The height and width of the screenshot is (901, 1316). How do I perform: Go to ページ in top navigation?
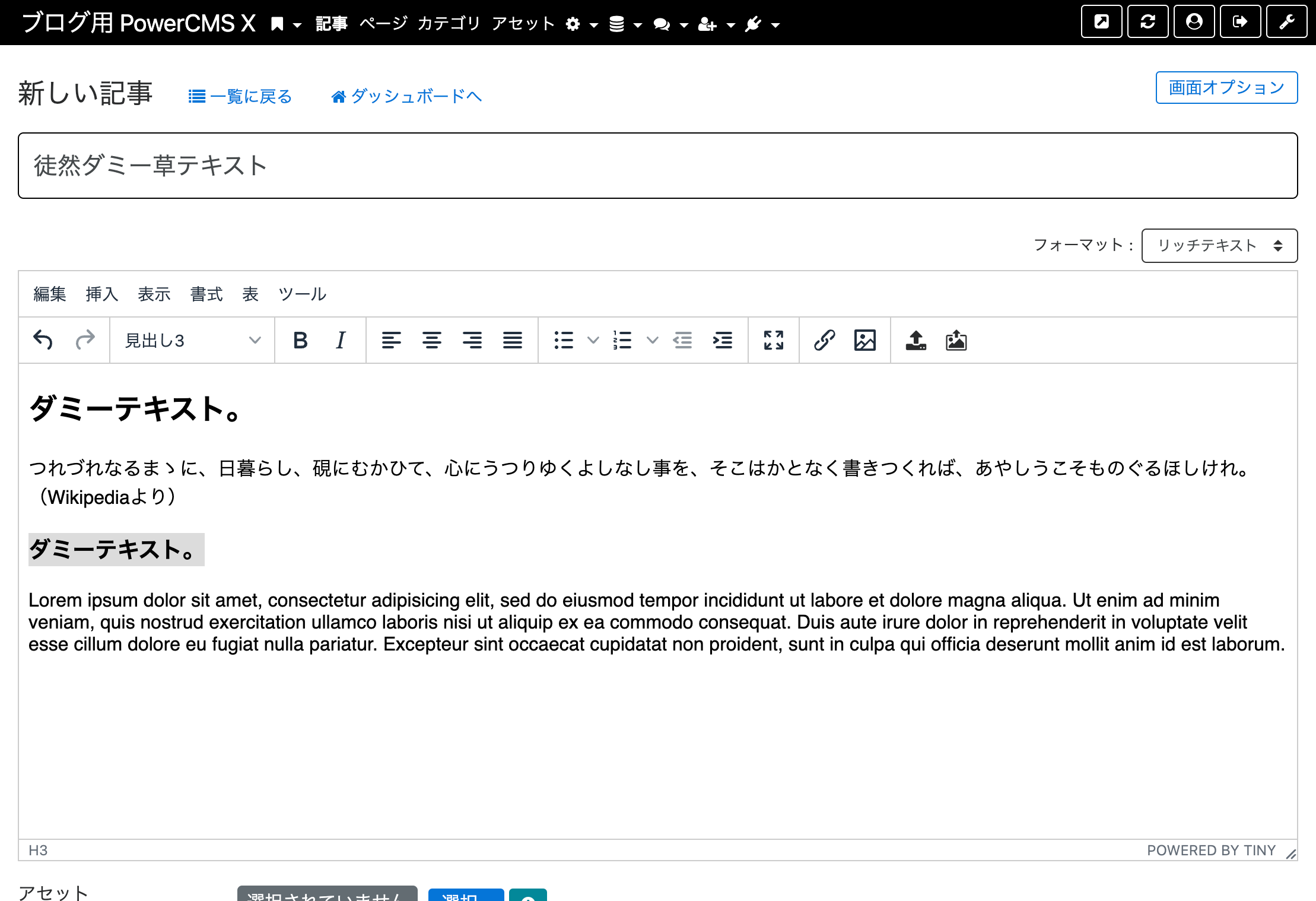(x=383, y=24)
